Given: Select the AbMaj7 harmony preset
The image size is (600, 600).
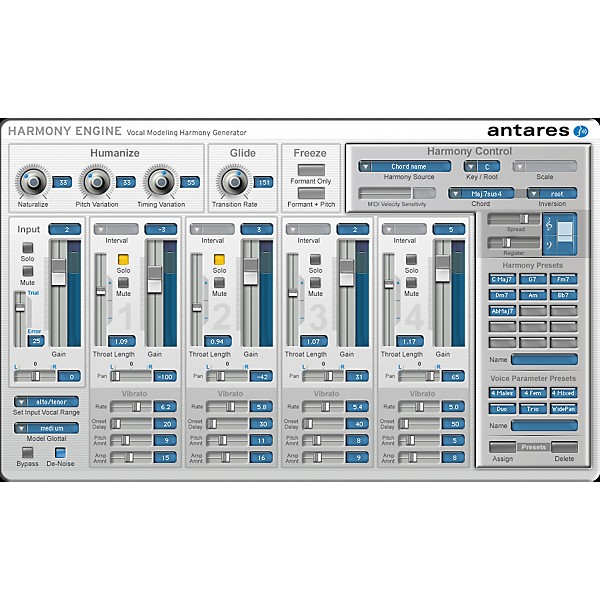Looking at the screenshot, I should tap(502, 311).
